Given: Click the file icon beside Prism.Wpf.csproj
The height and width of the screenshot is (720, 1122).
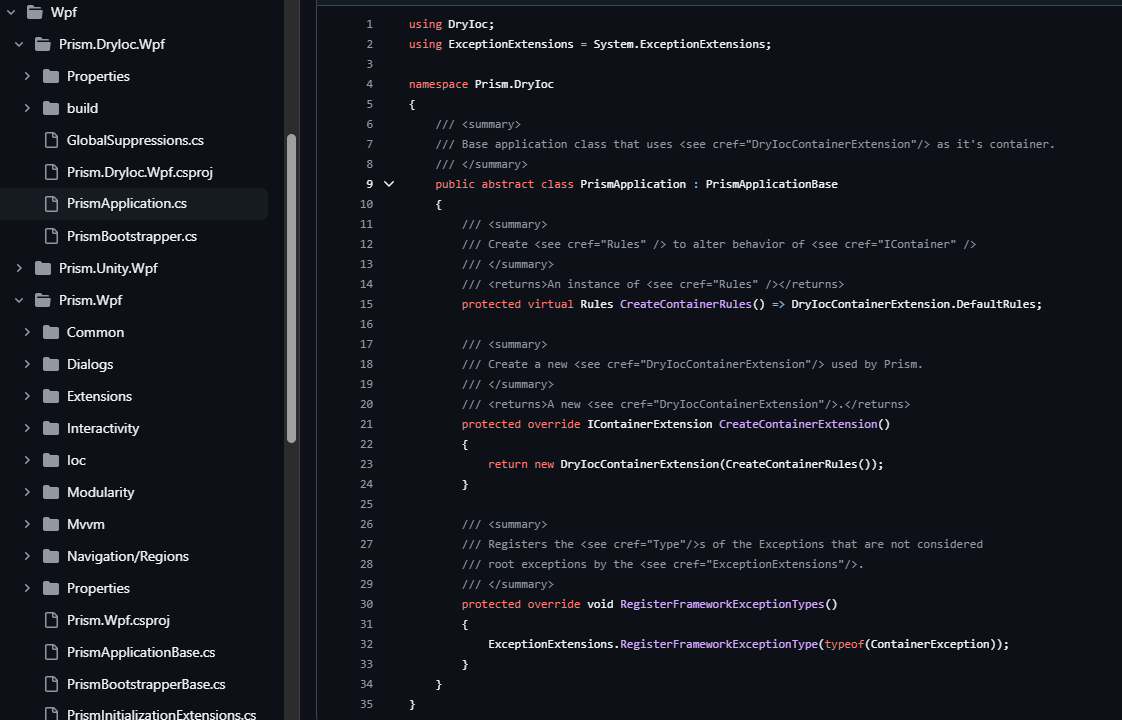Looking at the screenshot, I should tap(52, 620).
